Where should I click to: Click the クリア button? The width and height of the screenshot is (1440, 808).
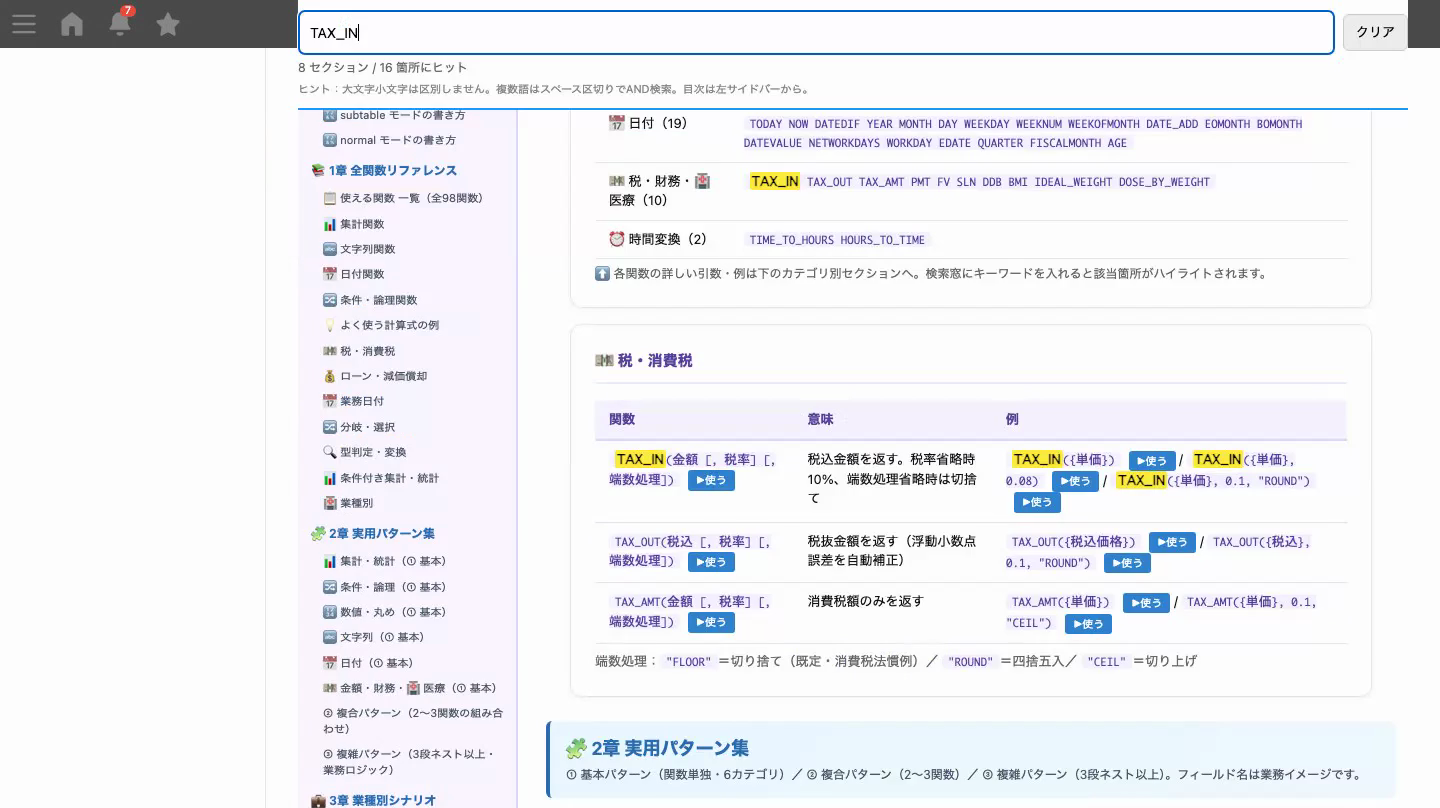tap(1375, 32)
